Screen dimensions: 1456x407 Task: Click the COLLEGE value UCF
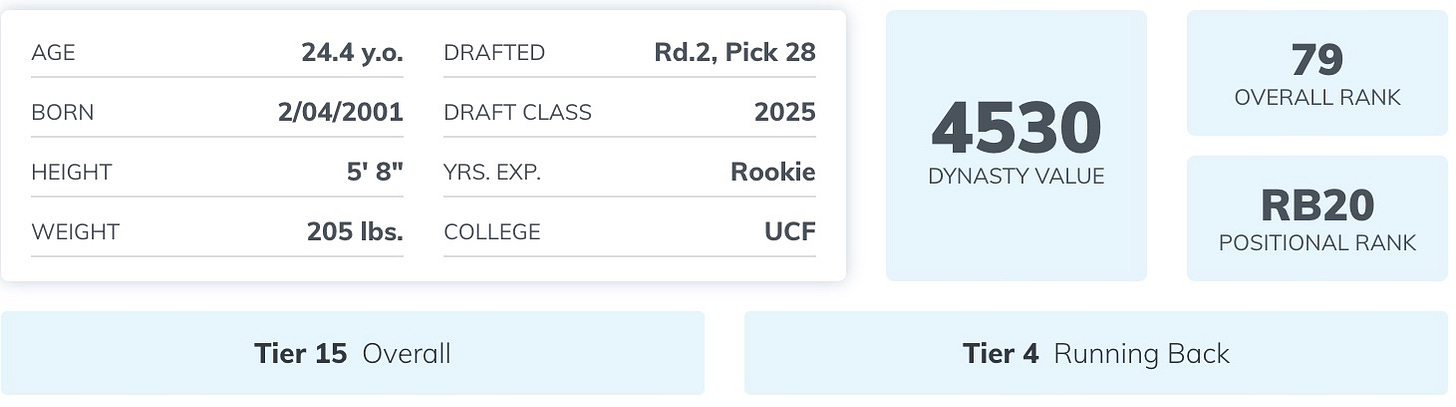pyautogui.click(x=789, y=232)
